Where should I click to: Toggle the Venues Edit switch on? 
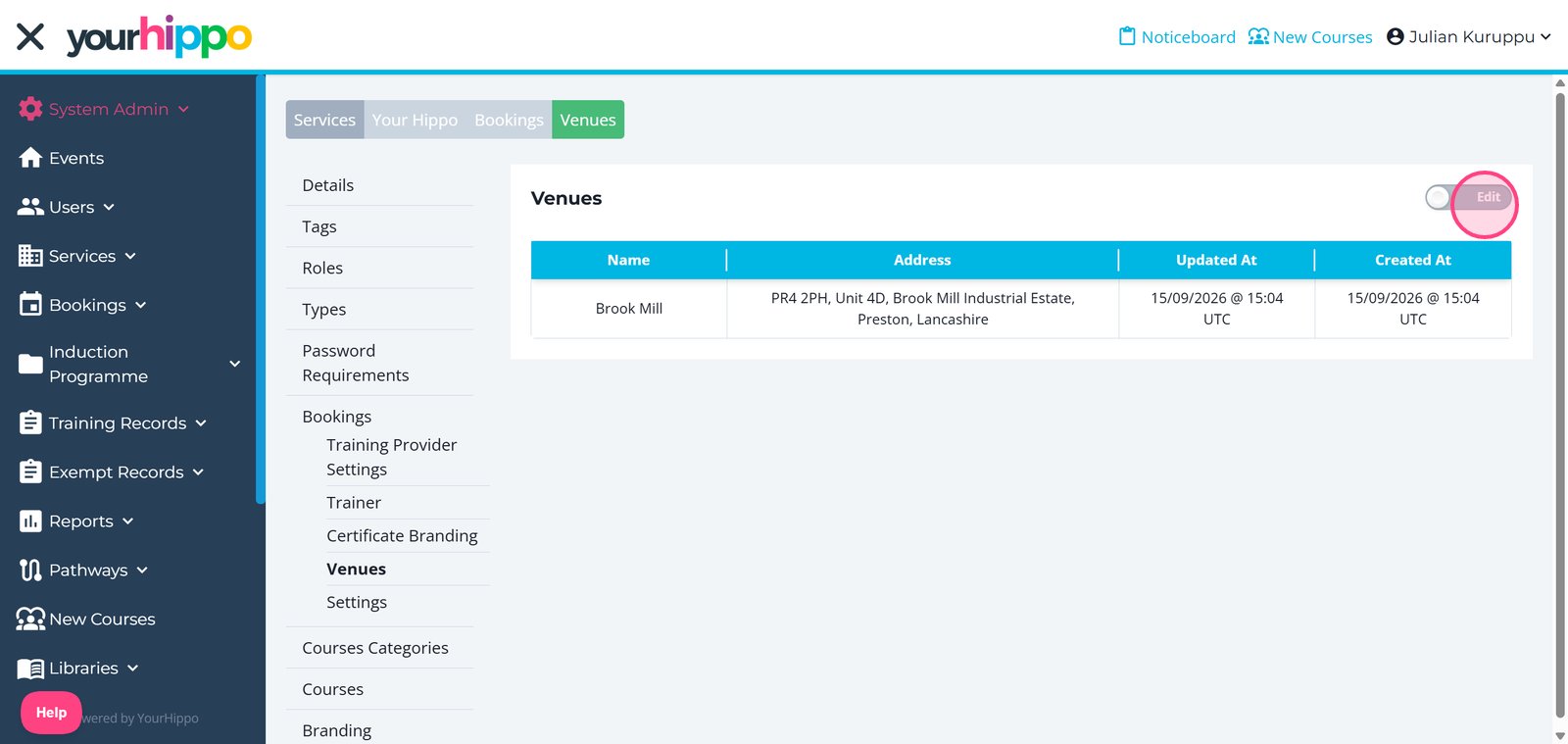pyautogui.click(x=1468, y=197)
